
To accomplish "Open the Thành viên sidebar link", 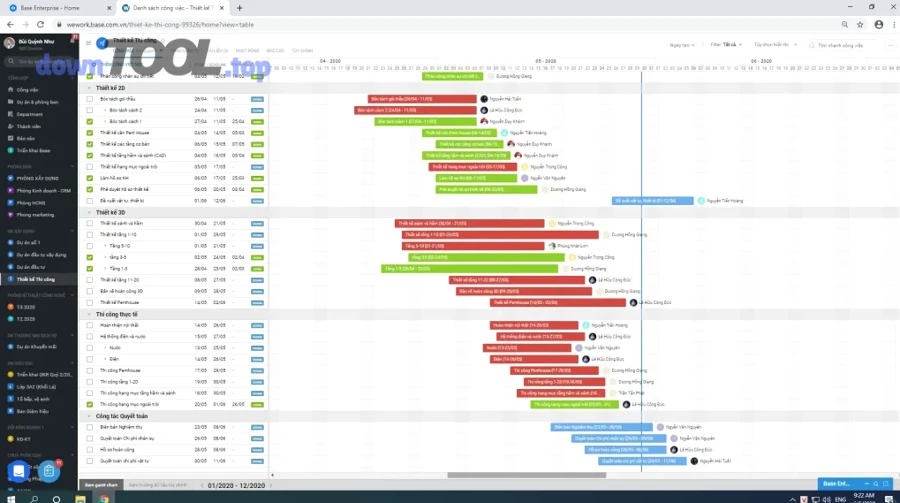I will point(28,126).
